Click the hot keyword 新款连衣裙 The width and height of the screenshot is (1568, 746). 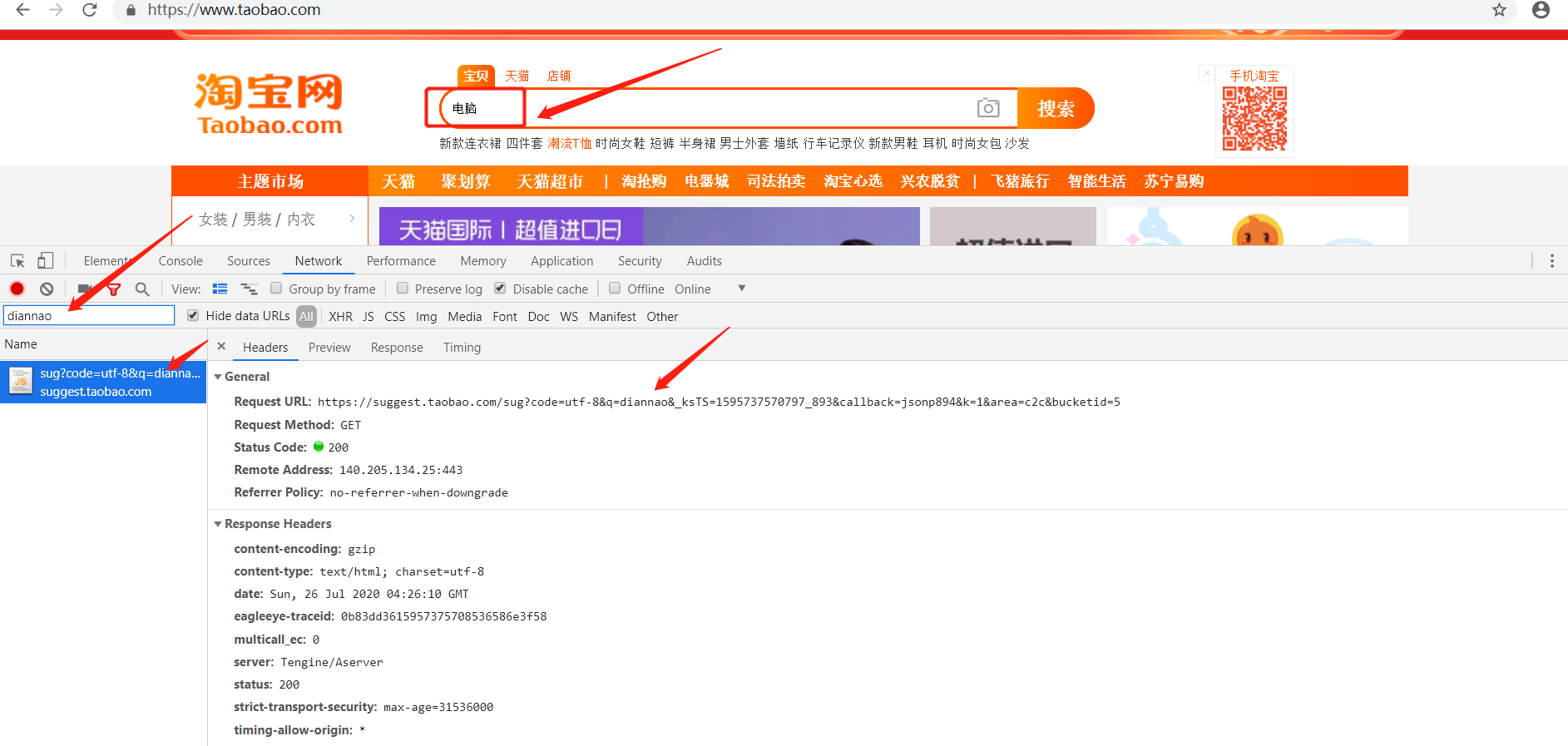point(470,143)
